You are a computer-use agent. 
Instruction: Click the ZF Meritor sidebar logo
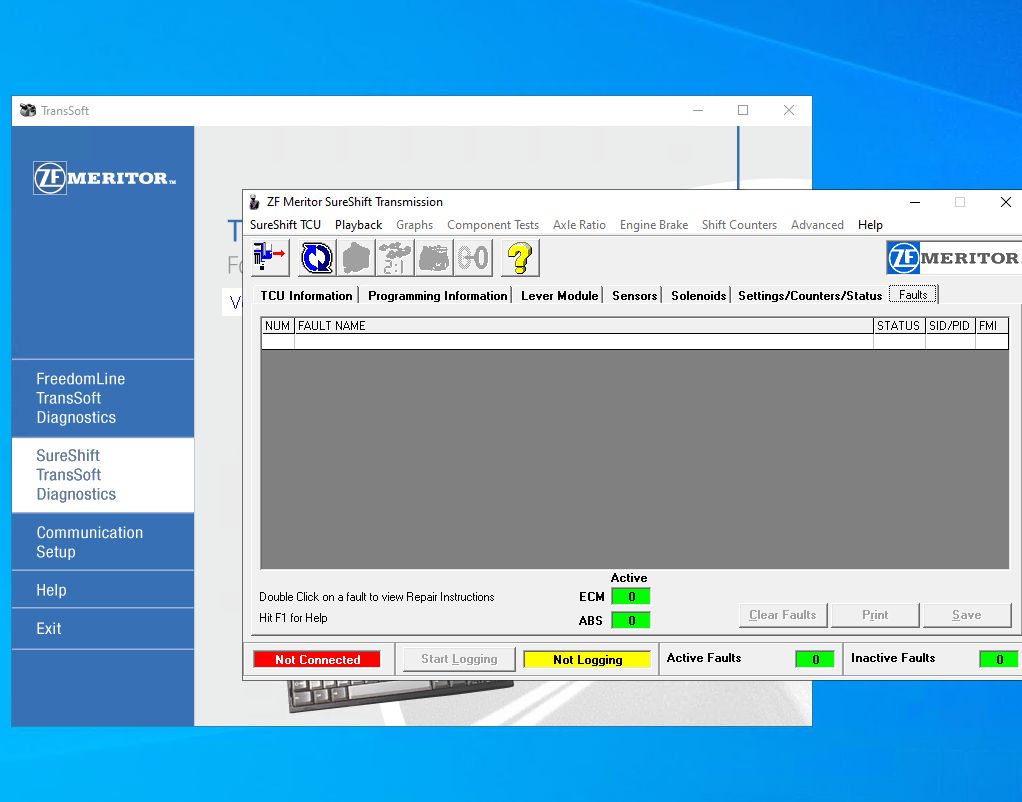tap(101, 177)
